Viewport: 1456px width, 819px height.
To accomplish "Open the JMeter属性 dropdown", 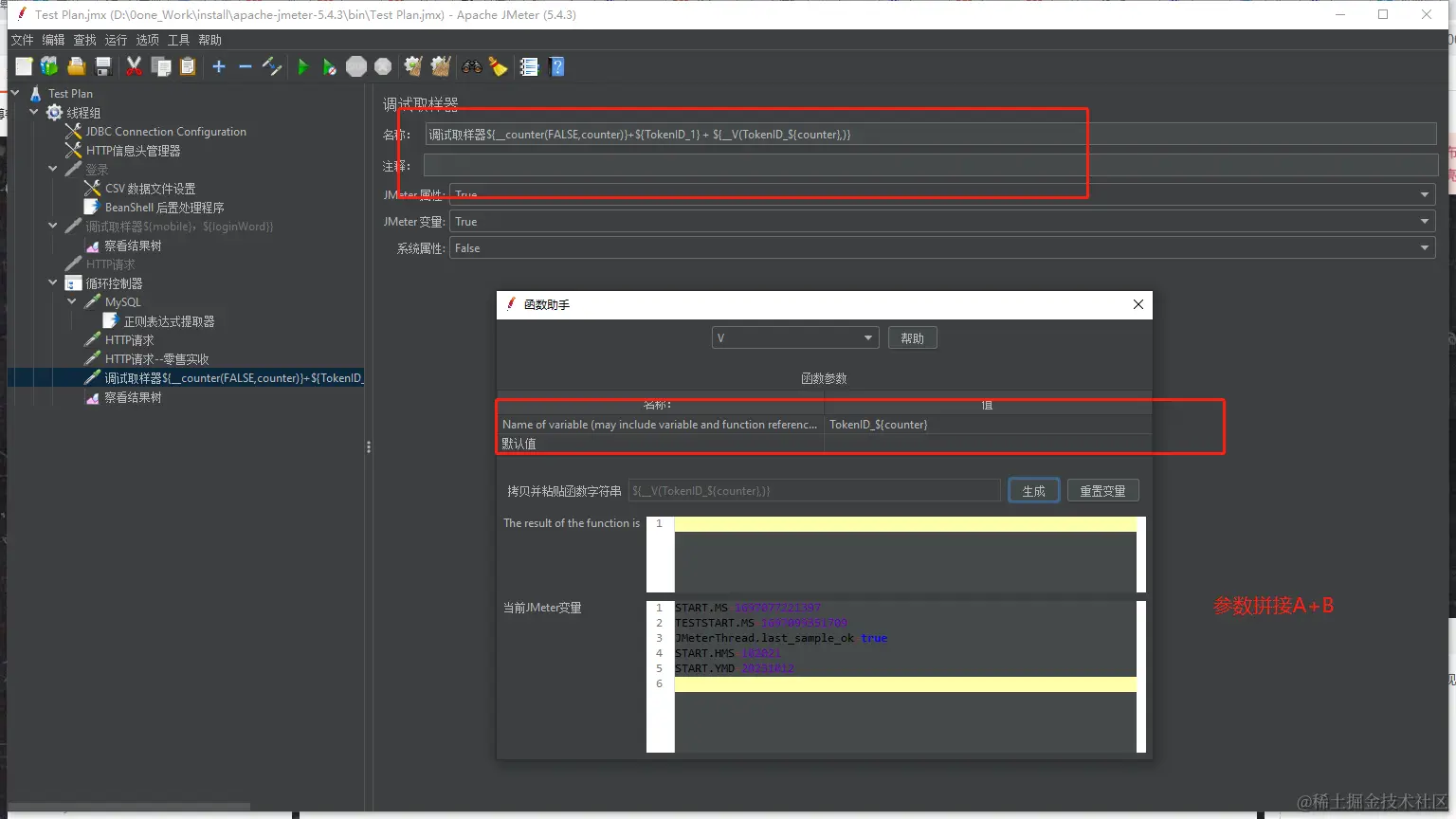I will 942,194.
